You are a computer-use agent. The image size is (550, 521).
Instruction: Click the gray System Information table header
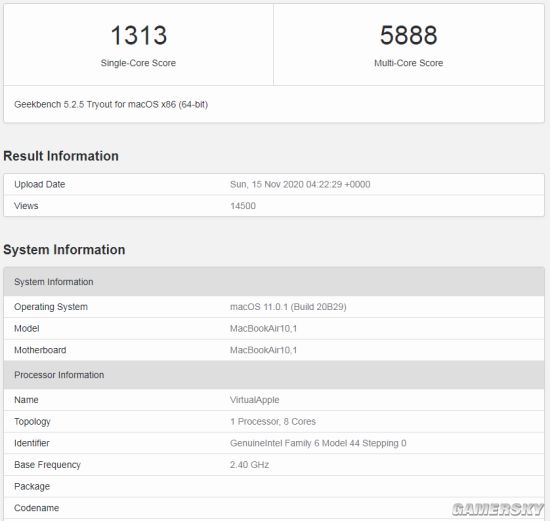(274, 282)
